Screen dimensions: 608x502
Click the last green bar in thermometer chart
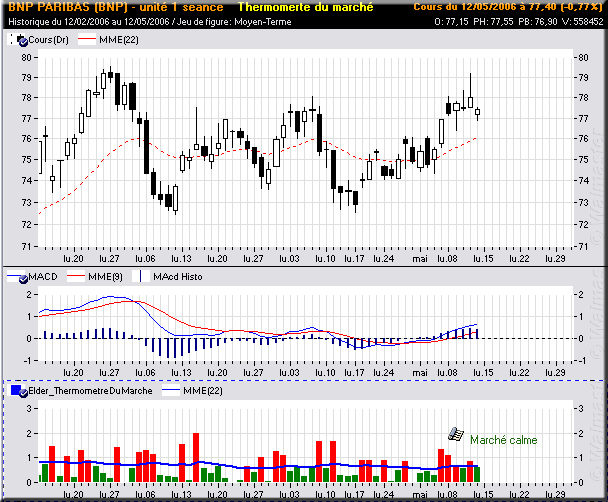coord(477,474)
